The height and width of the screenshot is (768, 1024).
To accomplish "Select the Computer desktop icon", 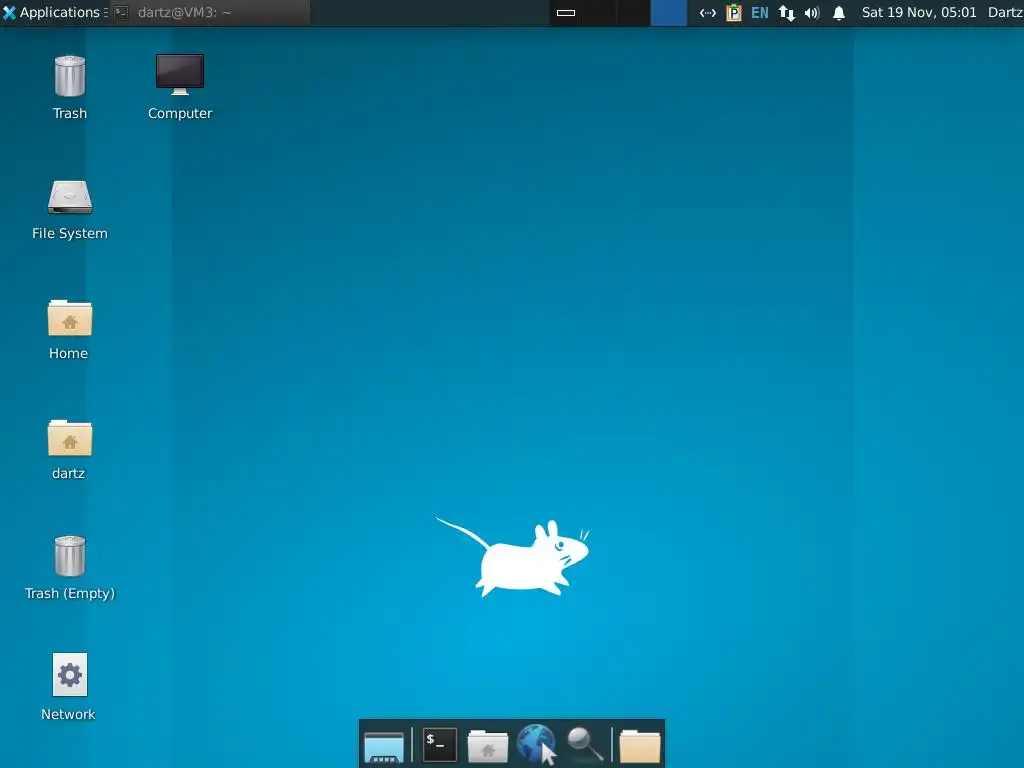I will coord(180,88).
